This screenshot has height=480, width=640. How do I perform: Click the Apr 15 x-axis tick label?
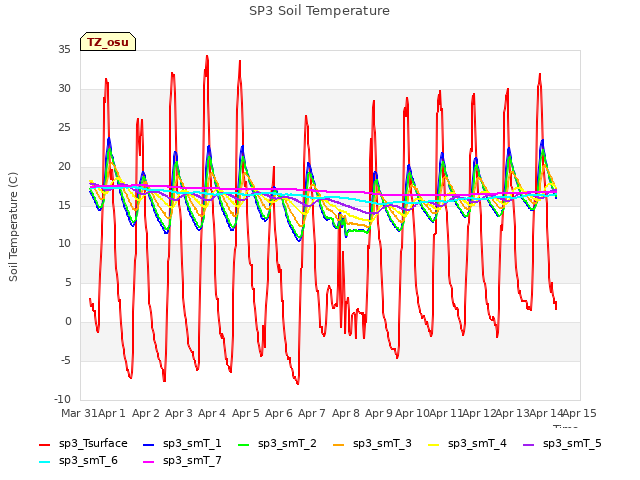[x=579, y=413]
